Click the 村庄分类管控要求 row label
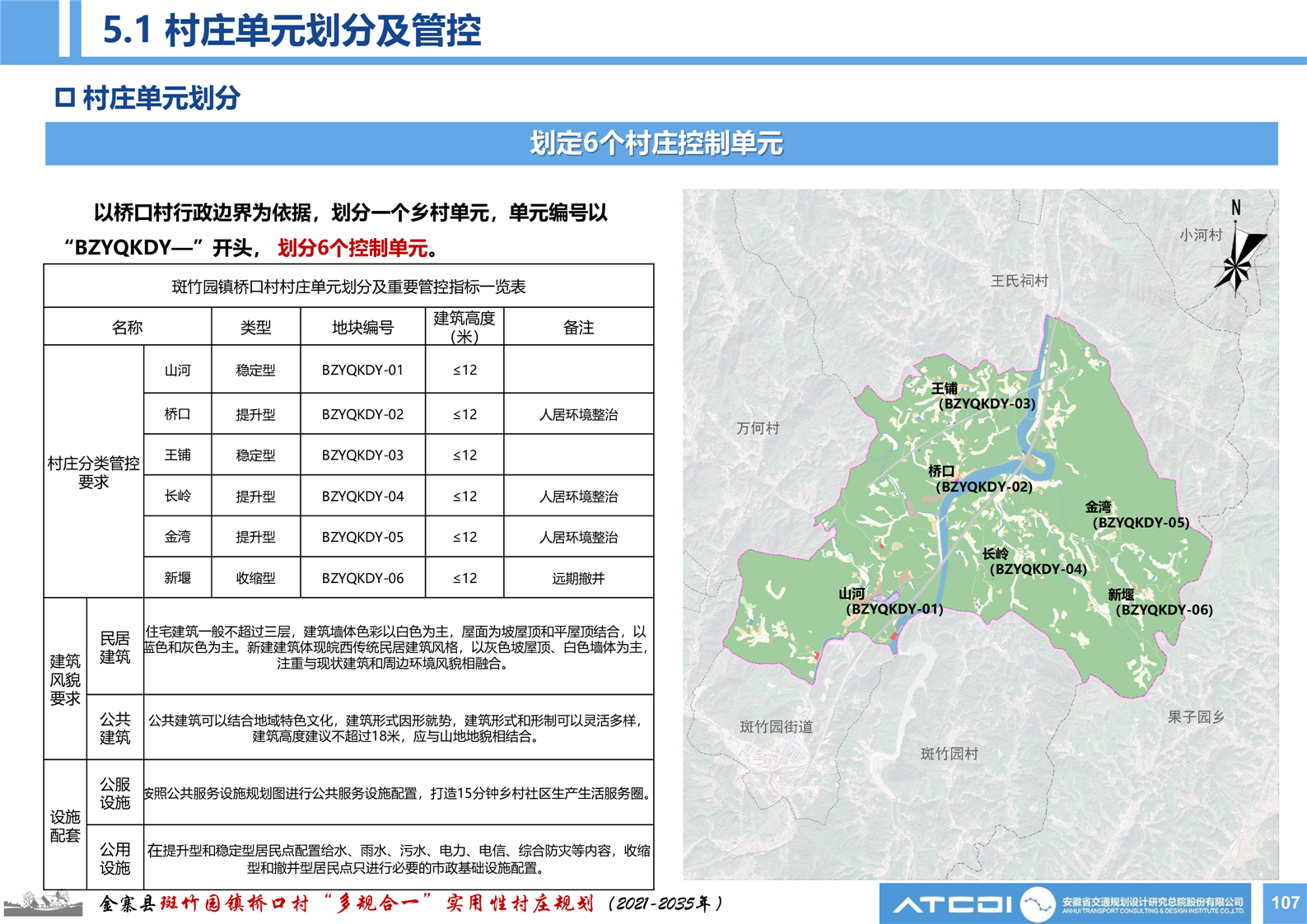 [94, 472]
